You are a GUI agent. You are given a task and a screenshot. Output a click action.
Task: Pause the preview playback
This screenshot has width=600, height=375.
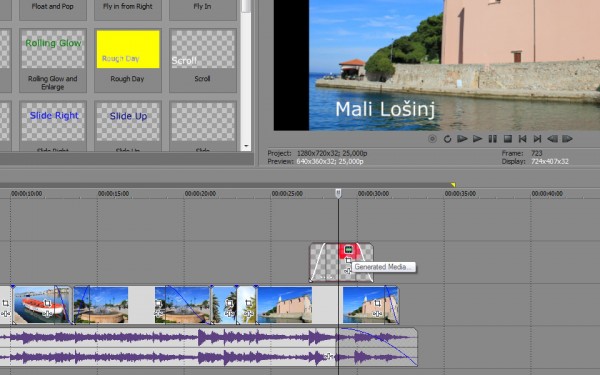pyautogui.click(x=492, y=139)
